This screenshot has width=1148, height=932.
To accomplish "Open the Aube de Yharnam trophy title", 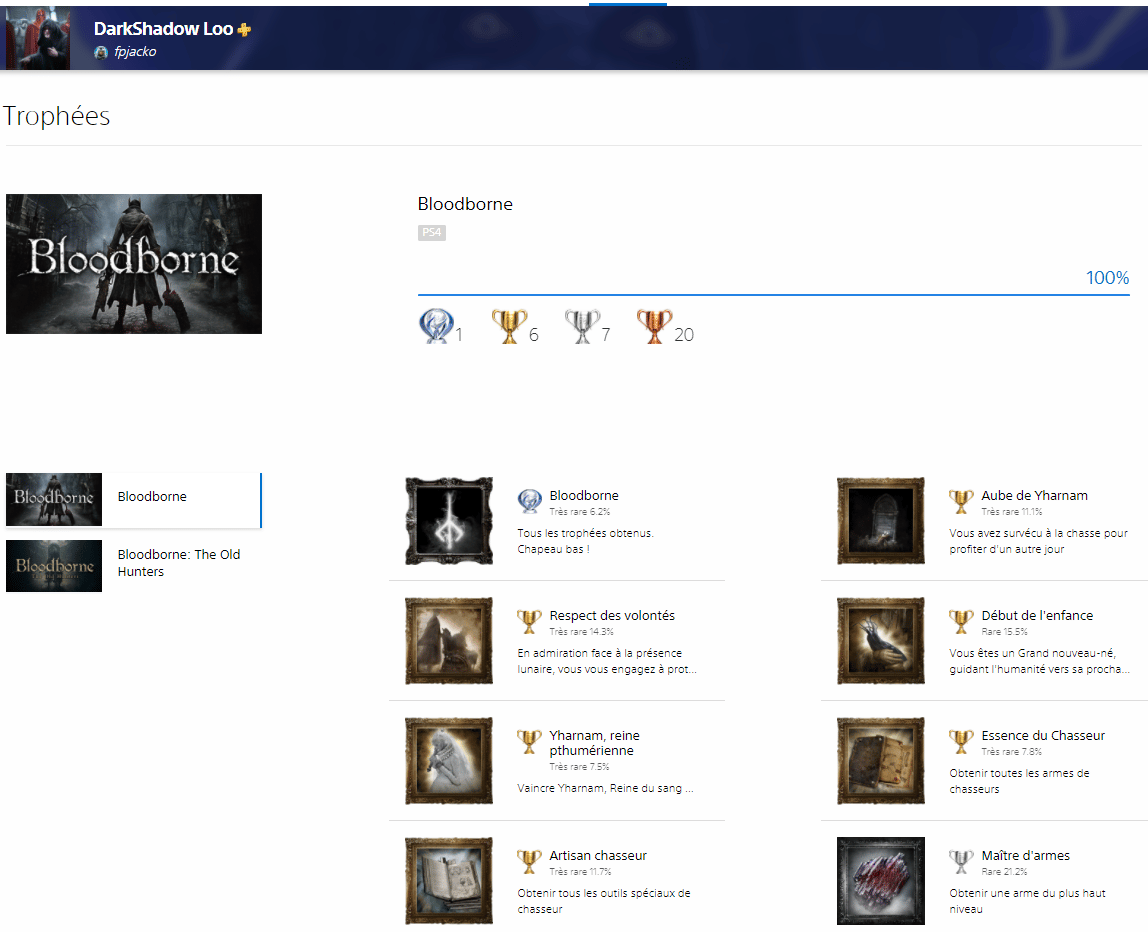I will [x=1035, y=496].
